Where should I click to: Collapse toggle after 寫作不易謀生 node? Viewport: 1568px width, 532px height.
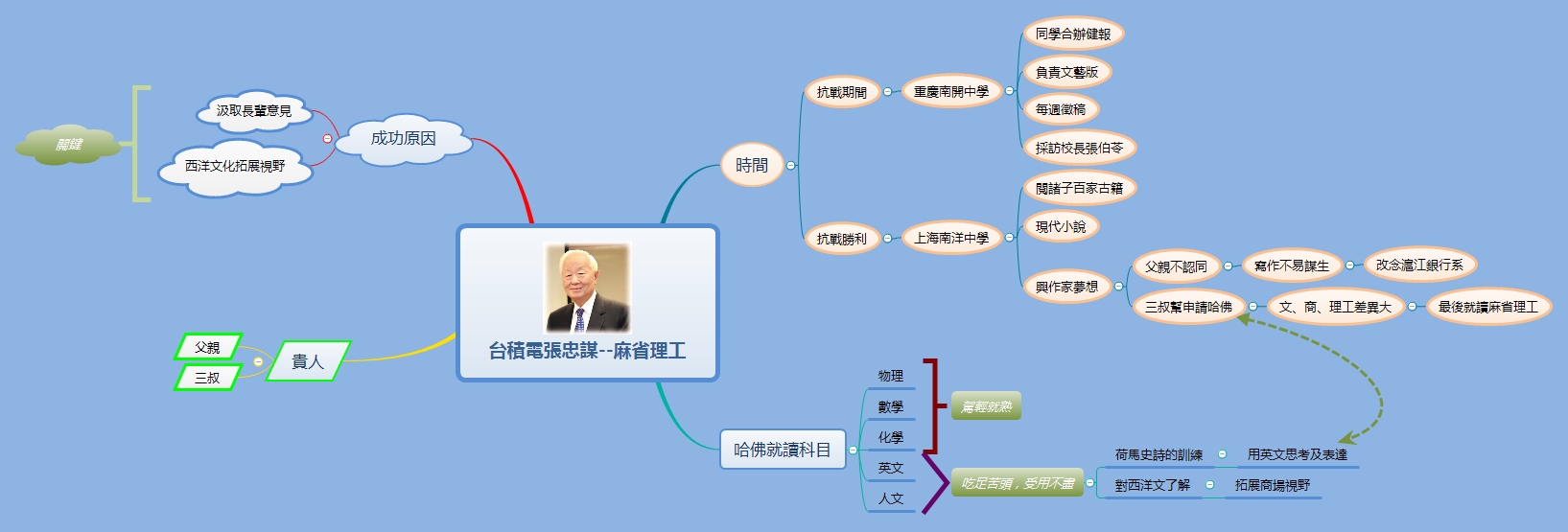pos(1349,266)
